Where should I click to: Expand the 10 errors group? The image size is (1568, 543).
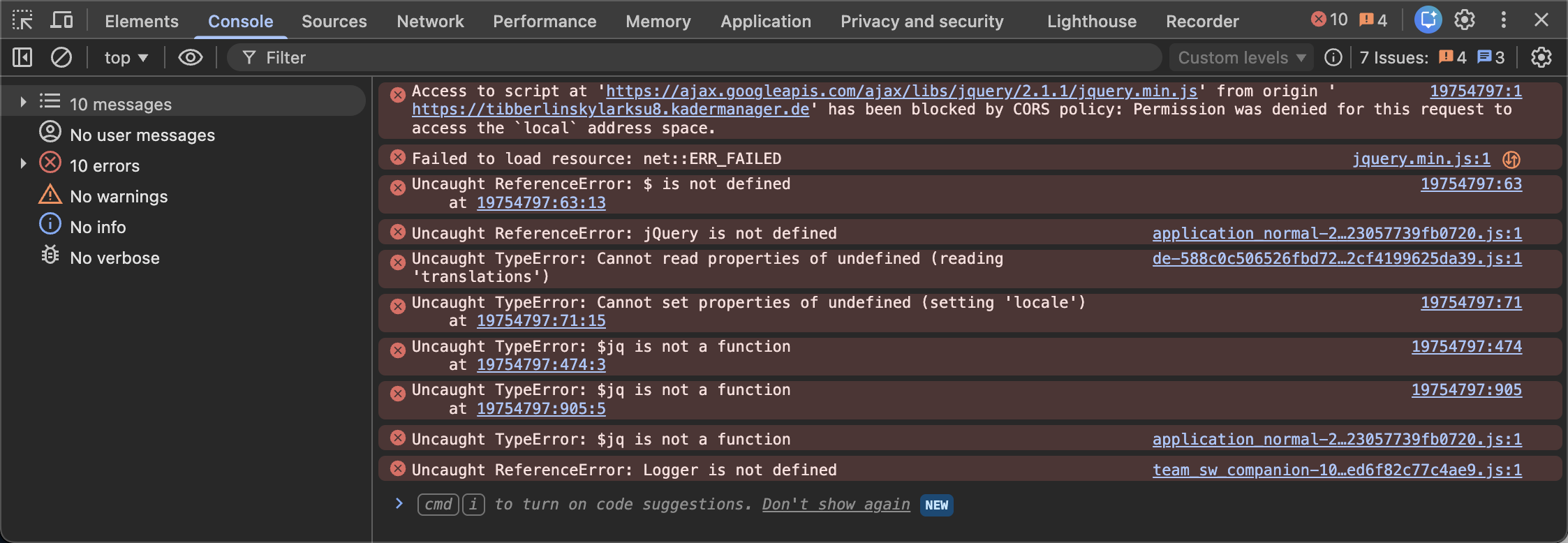click(x=23, y=164)
